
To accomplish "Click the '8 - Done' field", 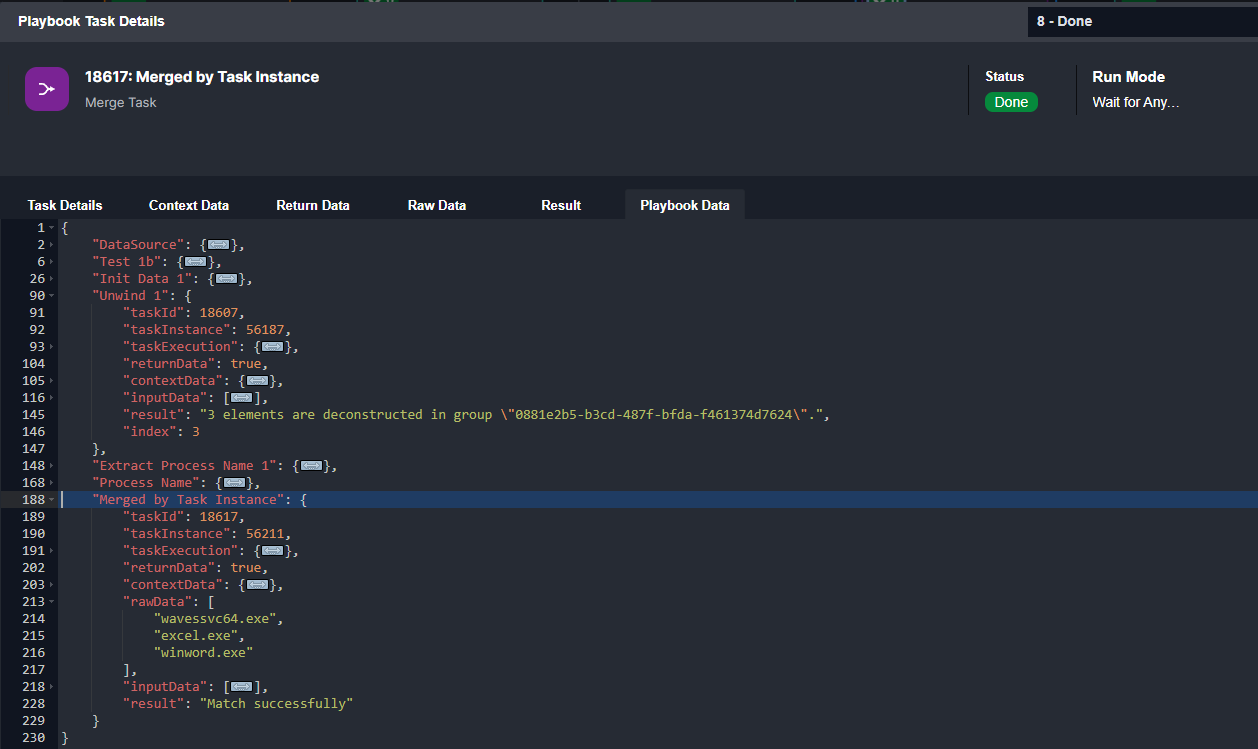I will pyautogui.click(x=1142, y=21).
